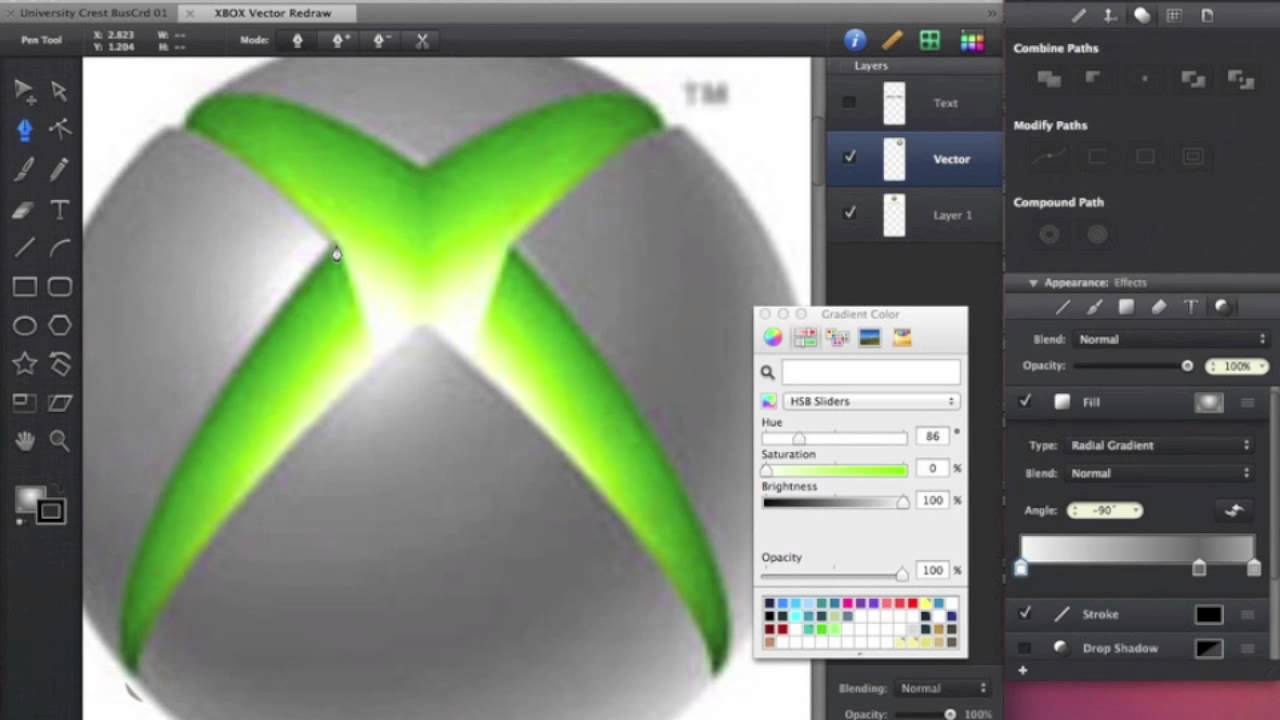Expand the toolbar overflow chevron
Image resolution: width=1280 pixels, height=720 pixels.
coord(992,13)
